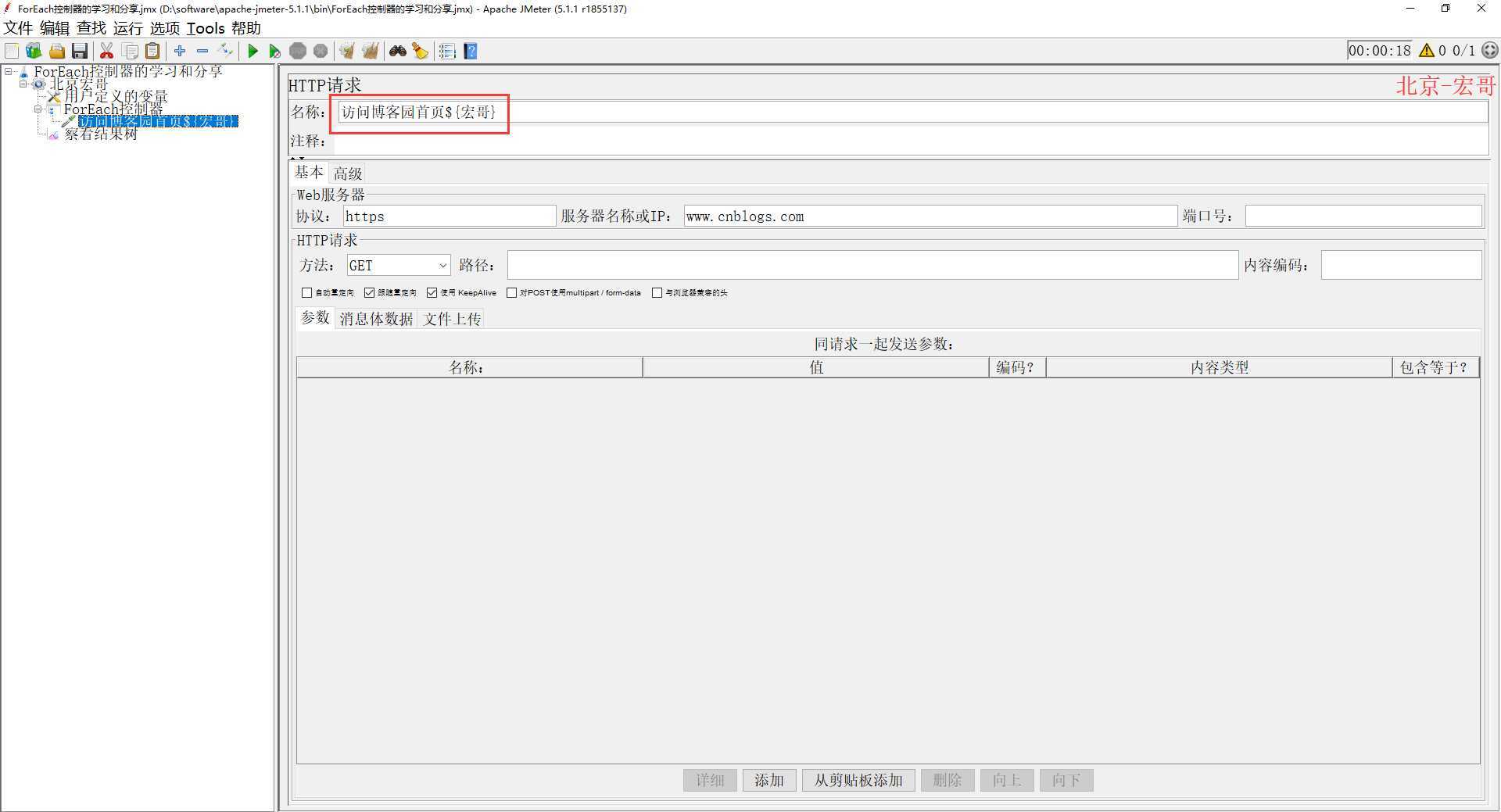Switch to the 文件上传 tab
This screenshot has height=812, width=1501.
452,318
